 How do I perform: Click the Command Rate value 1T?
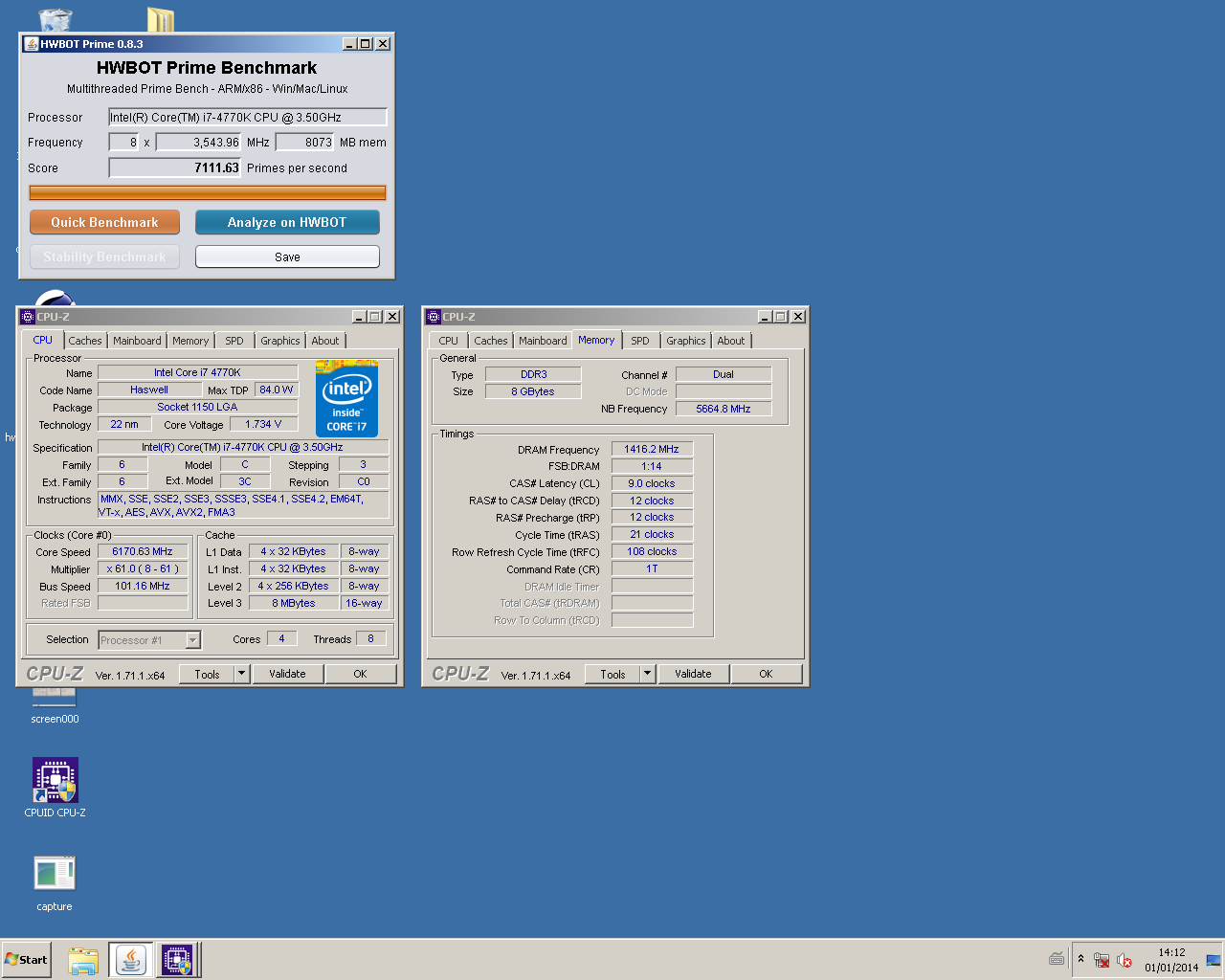(652, 568)
